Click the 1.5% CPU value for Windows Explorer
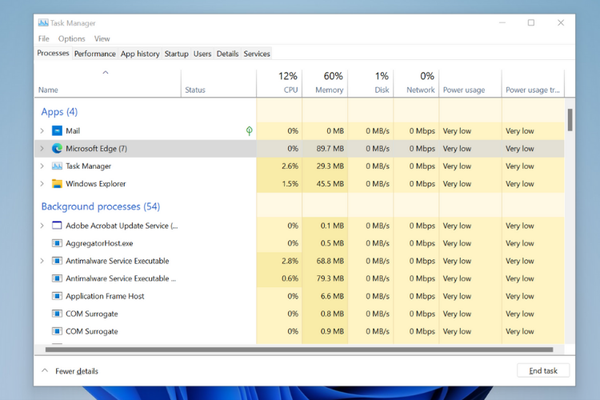Viewport: 600px width, 400px height. (290, 184)
